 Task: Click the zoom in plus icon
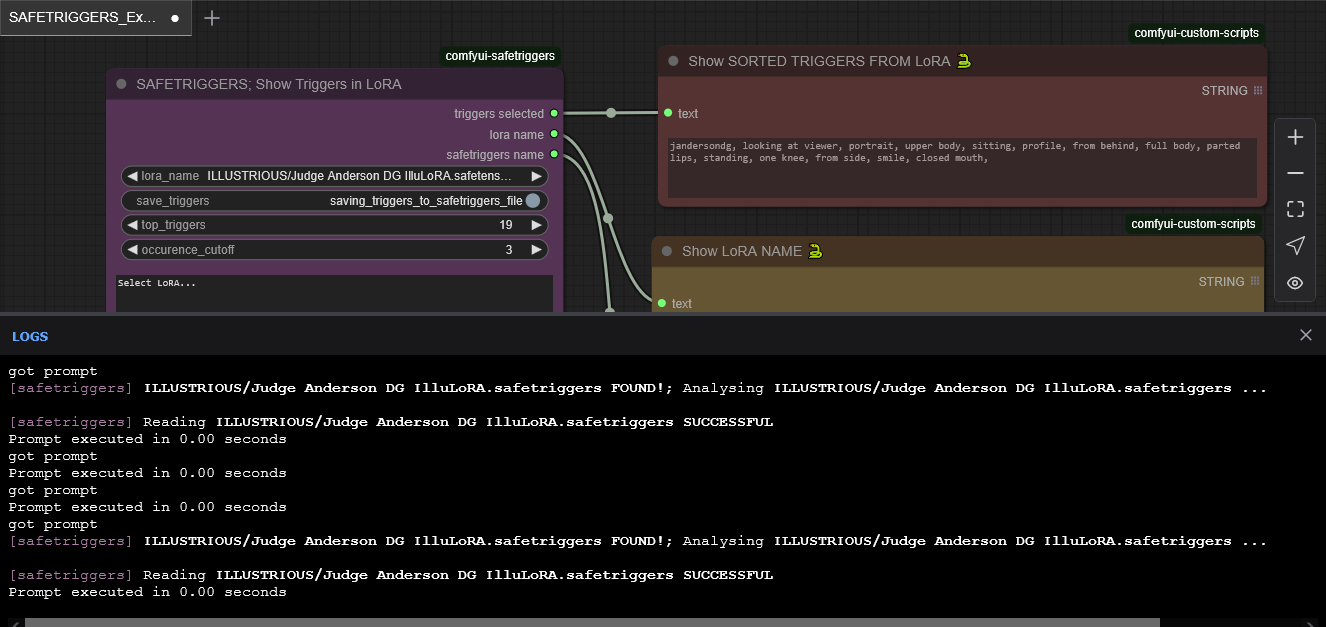[1295, 137]
